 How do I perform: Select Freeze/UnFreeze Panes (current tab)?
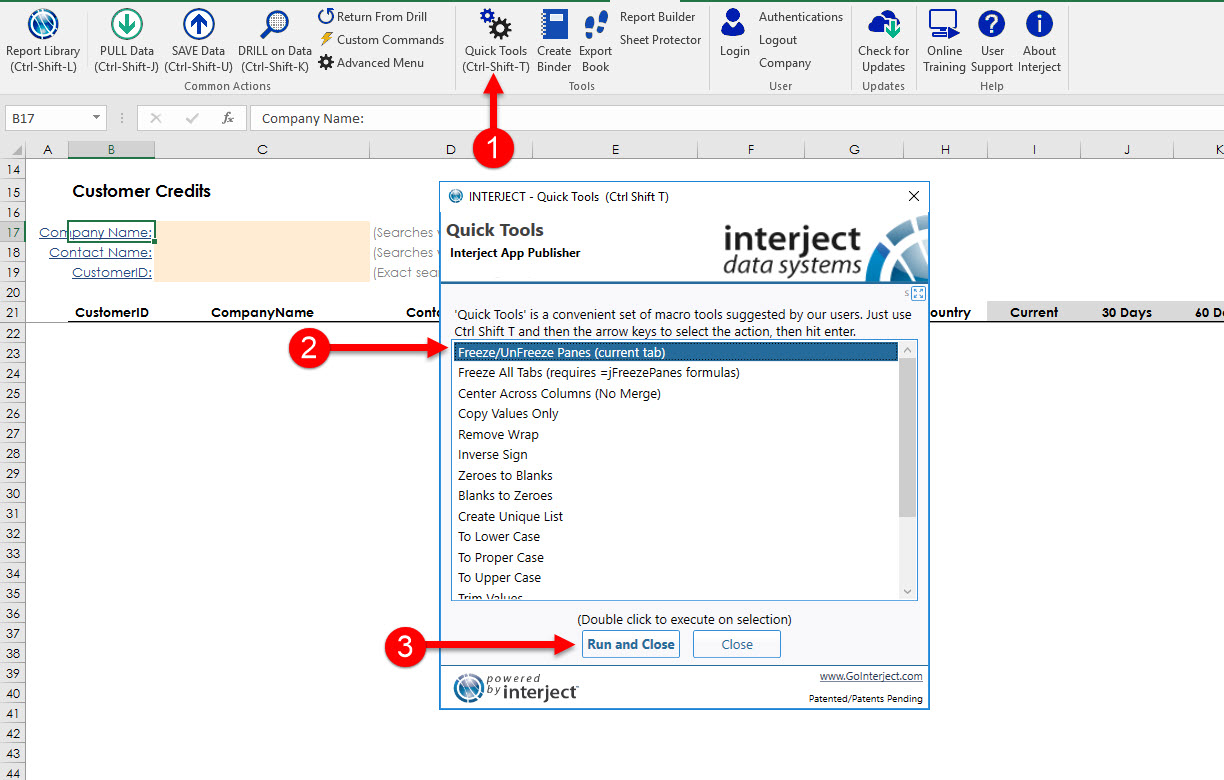click(x=677, y=352)
